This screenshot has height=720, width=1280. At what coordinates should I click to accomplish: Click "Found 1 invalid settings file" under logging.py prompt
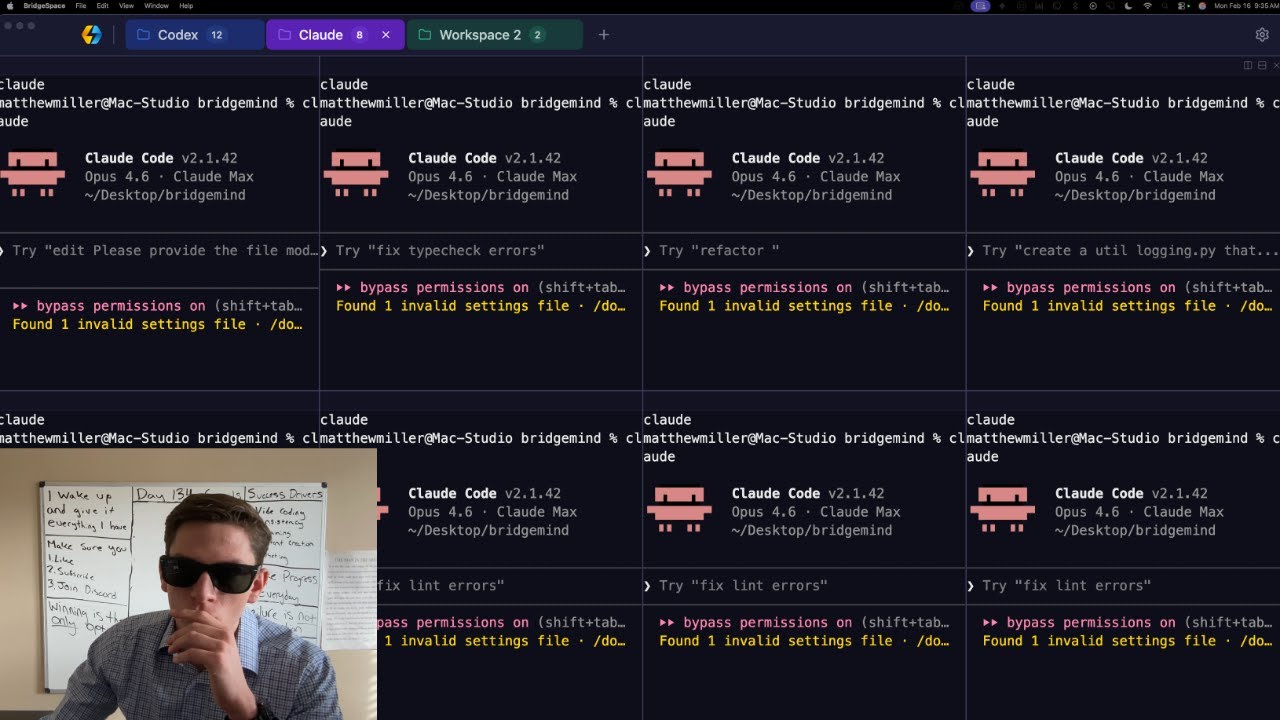1099,306
